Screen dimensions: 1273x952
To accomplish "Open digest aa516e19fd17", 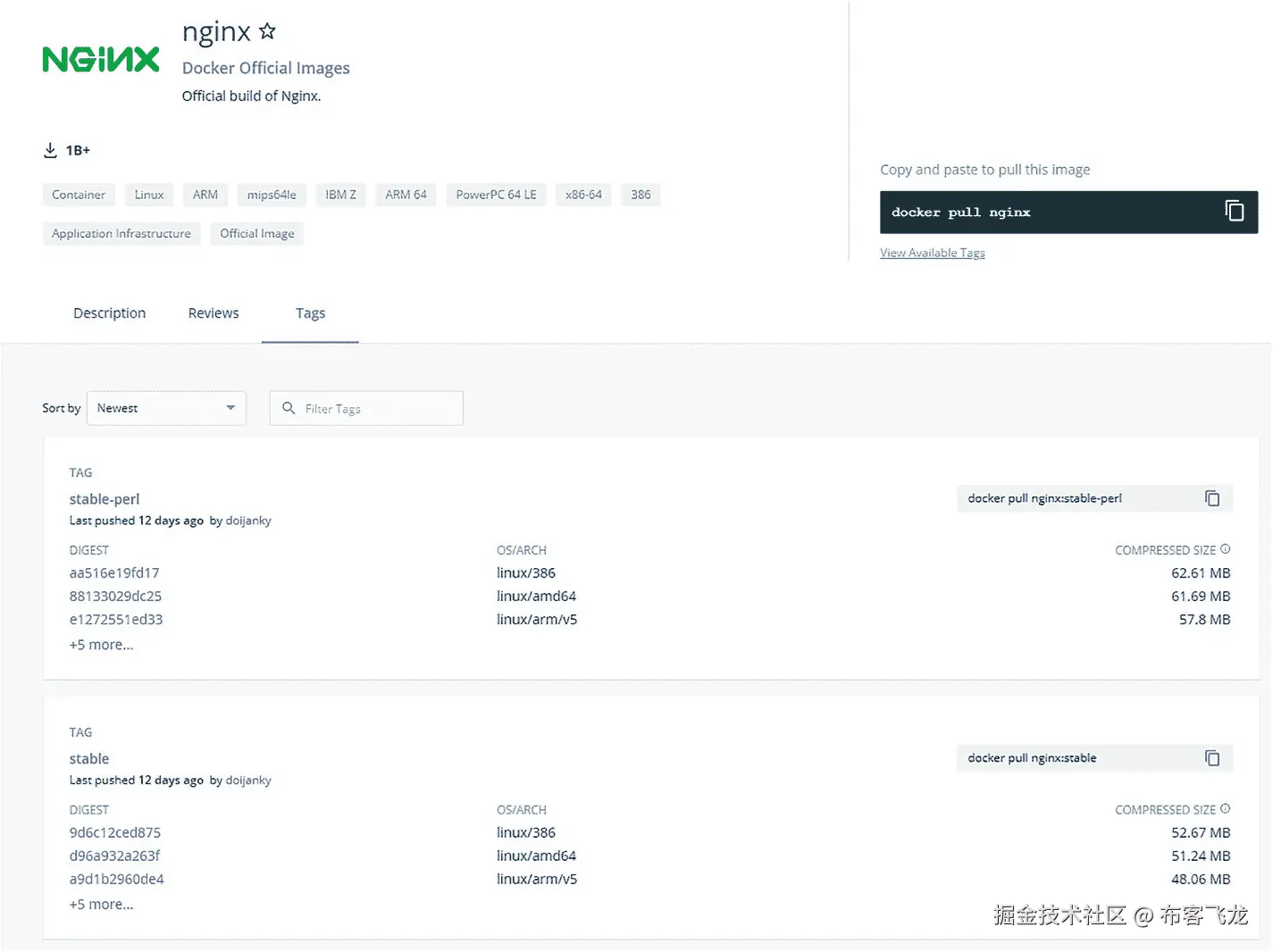I will pos(114,573).
